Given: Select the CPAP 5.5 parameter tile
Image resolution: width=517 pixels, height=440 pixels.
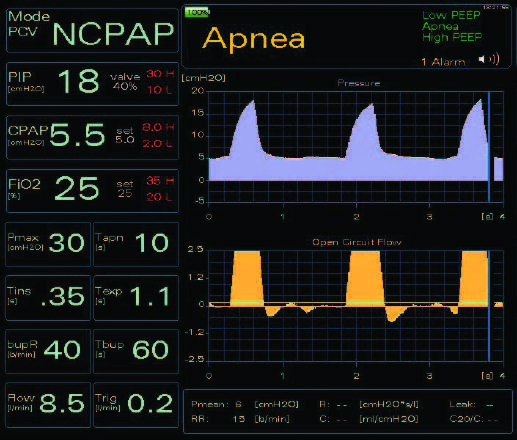Looking at the screenshot, I should 92,137.
